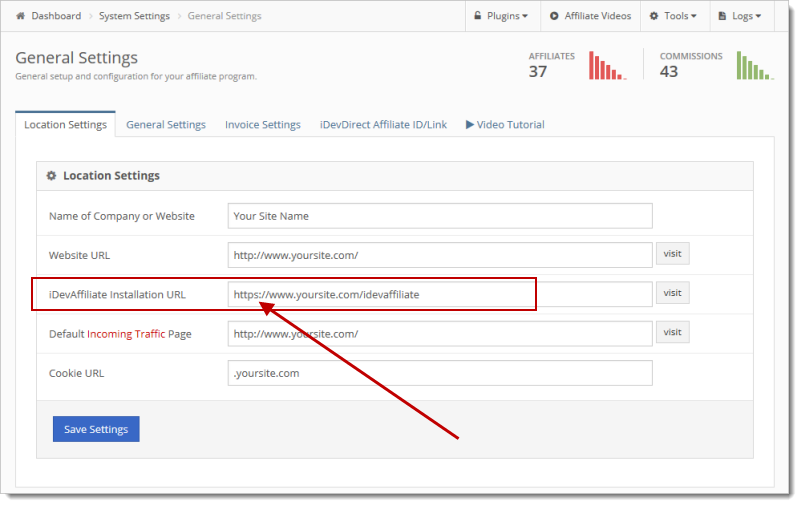Click the Location Settings panel title
The height and width of the screenshot is (505, 800).
pos(111,175)
